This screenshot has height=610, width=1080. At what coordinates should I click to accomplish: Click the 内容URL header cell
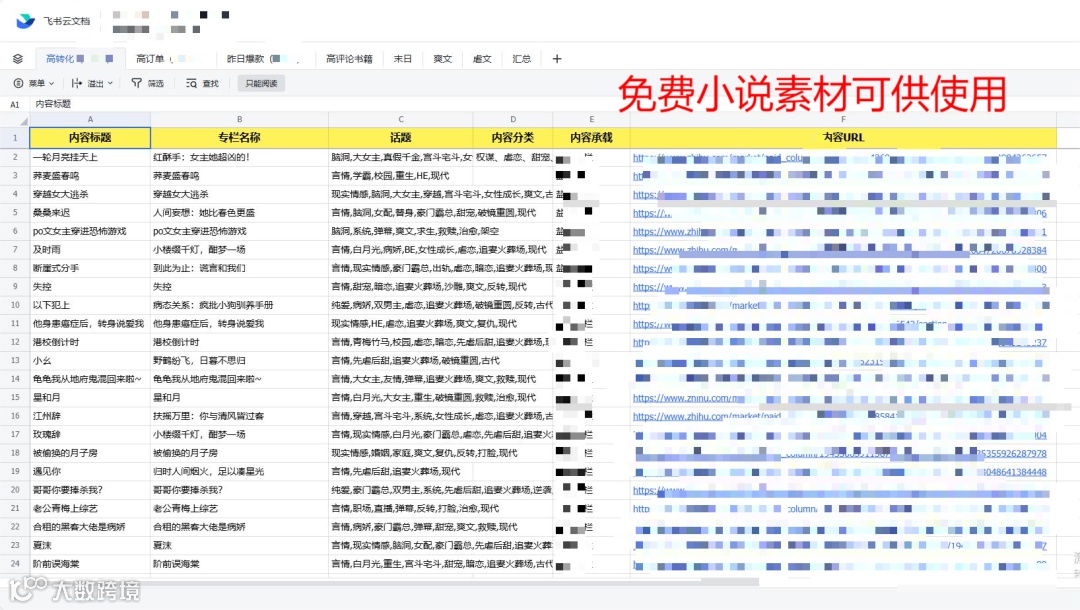click(843, 138)
